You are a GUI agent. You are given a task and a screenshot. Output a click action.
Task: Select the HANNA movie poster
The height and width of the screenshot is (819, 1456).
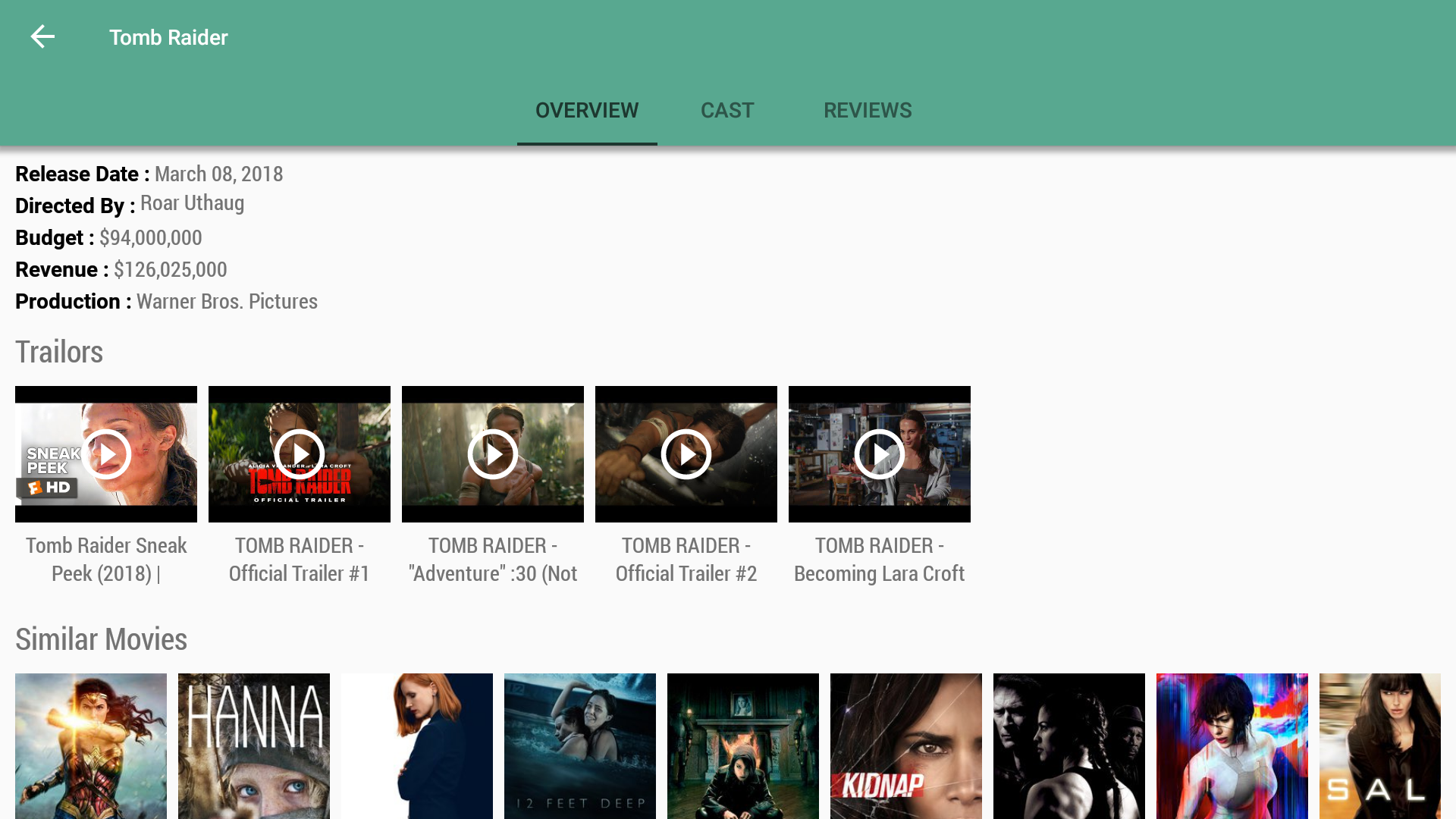click(x=253, y=746)
